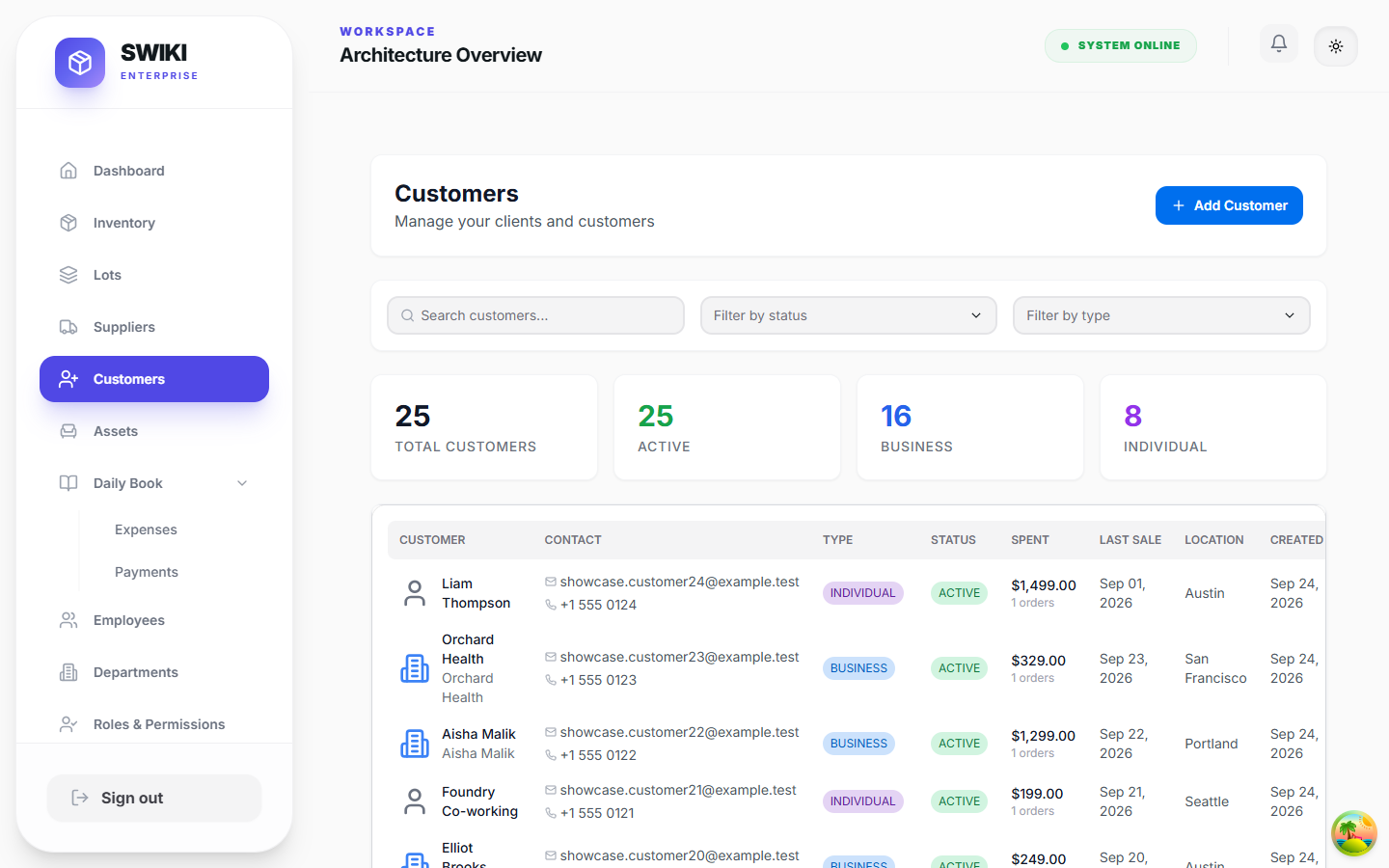This screenshot has height=868, width=1389.
Task: Open the notifications bell icon
Action: click(1279, 43)
